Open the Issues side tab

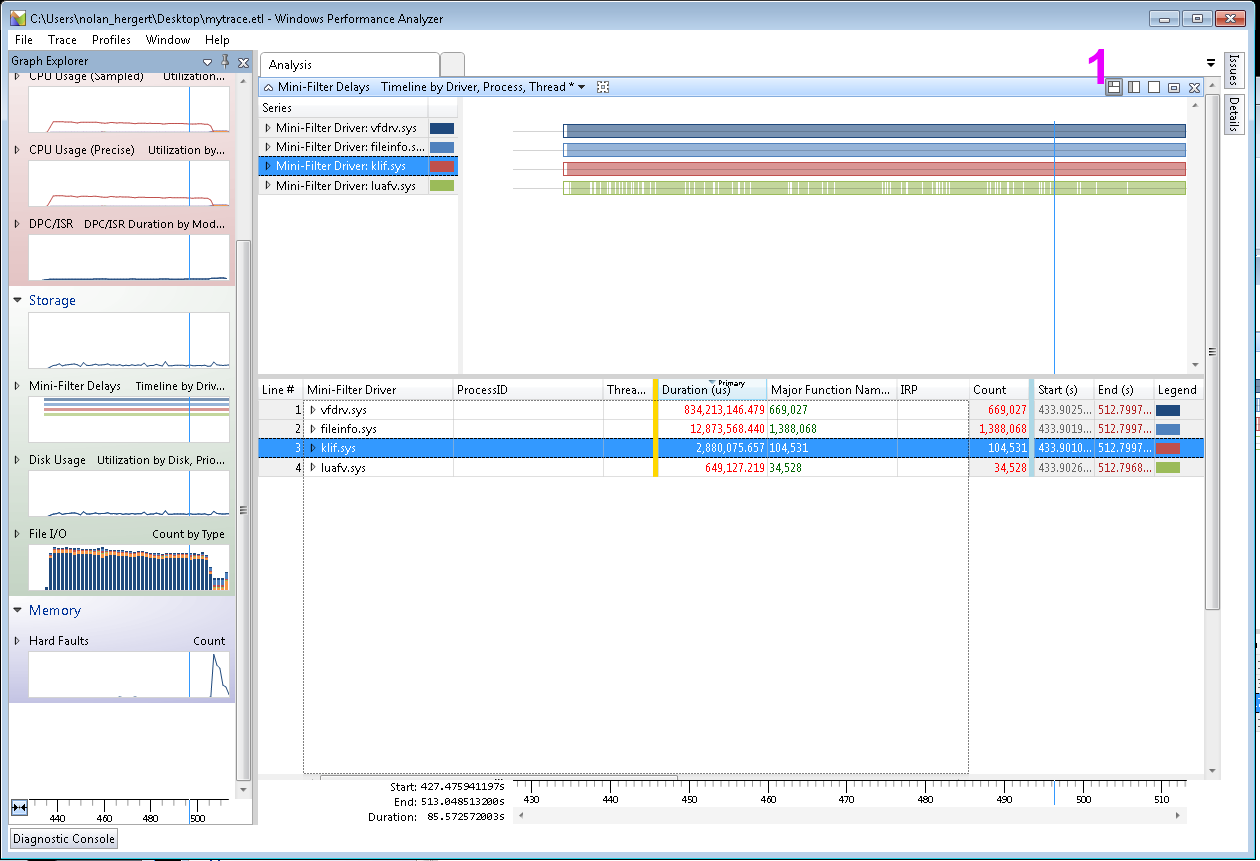tap(1234, 70)
